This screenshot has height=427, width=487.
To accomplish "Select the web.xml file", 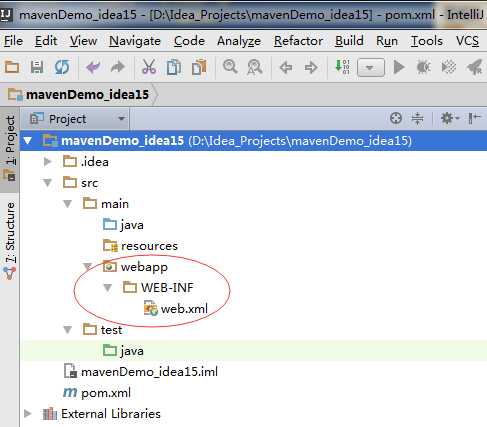I will pos(176,309).
